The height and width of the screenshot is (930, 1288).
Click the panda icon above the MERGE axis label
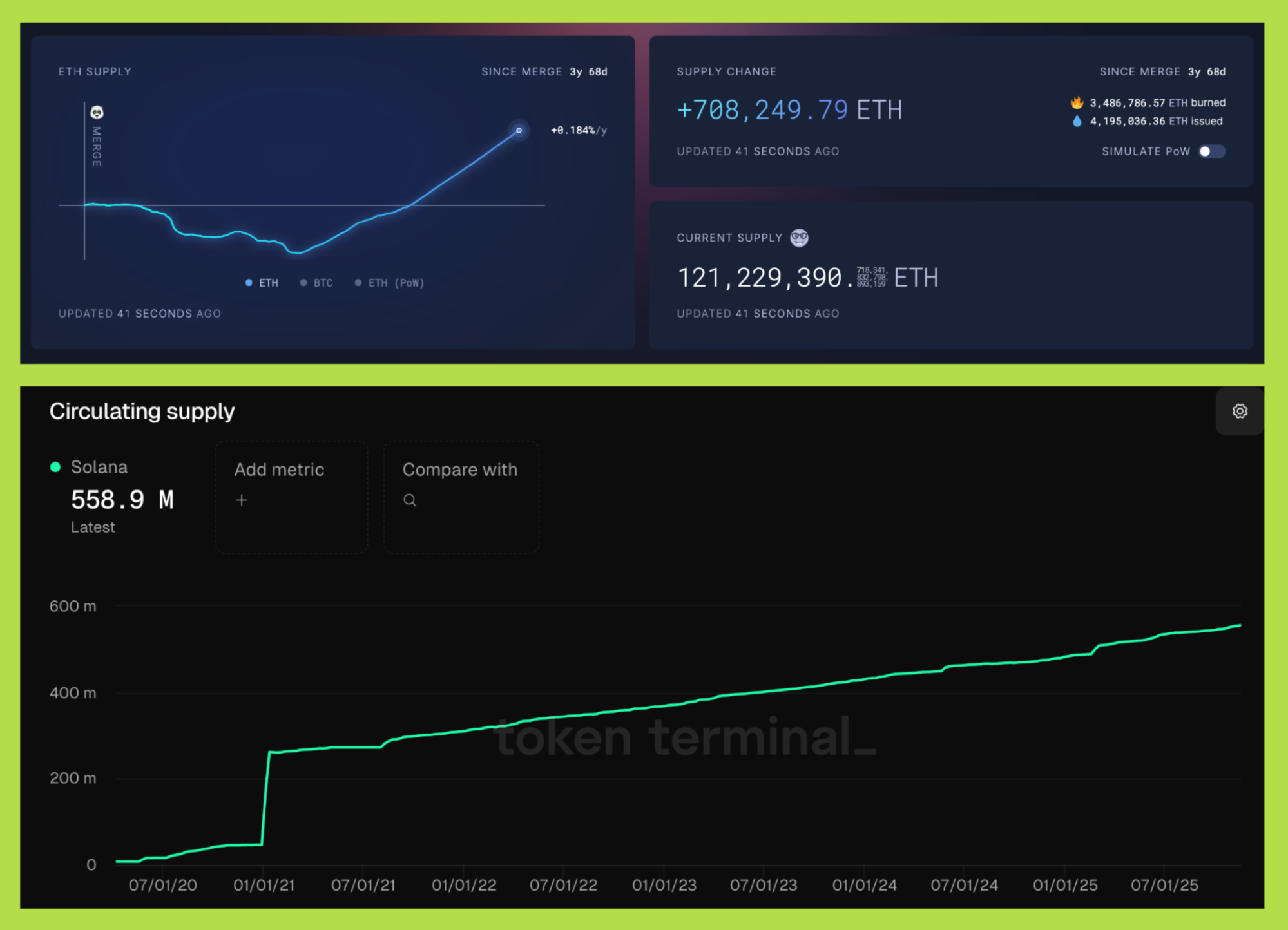97,111
